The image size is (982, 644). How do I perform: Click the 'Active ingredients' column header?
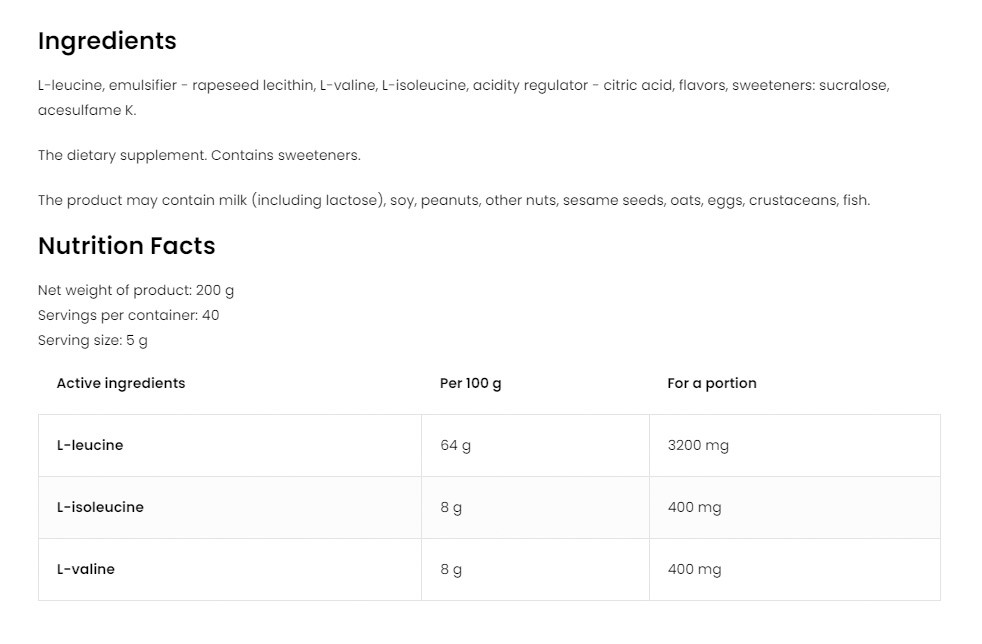point(121,383)
